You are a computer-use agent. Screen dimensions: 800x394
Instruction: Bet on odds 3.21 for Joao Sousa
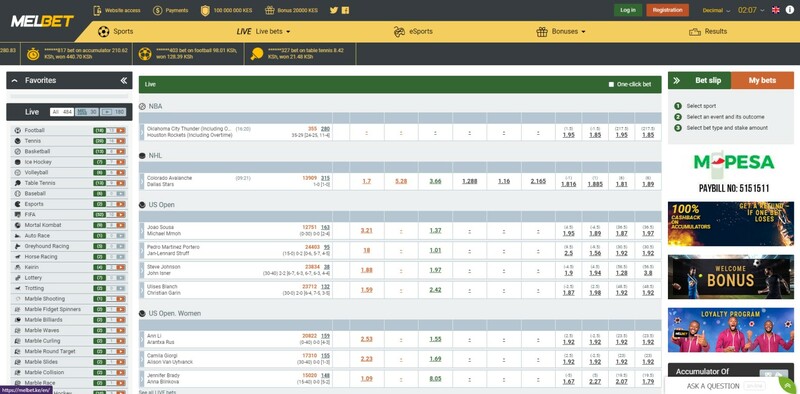(366, 231)
